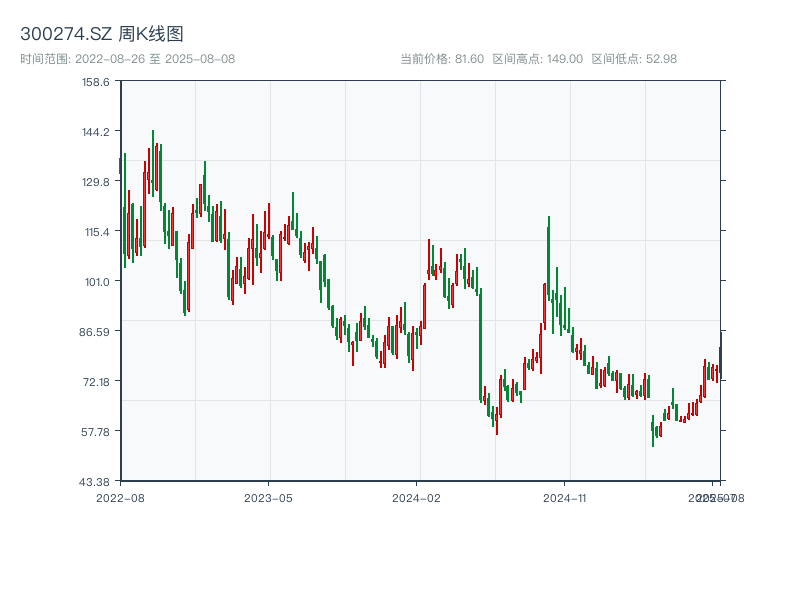The height and width of the screenshot is (600, 800).
Task: Click x-axis label 2024-11
Action: (x=565, y=498)
